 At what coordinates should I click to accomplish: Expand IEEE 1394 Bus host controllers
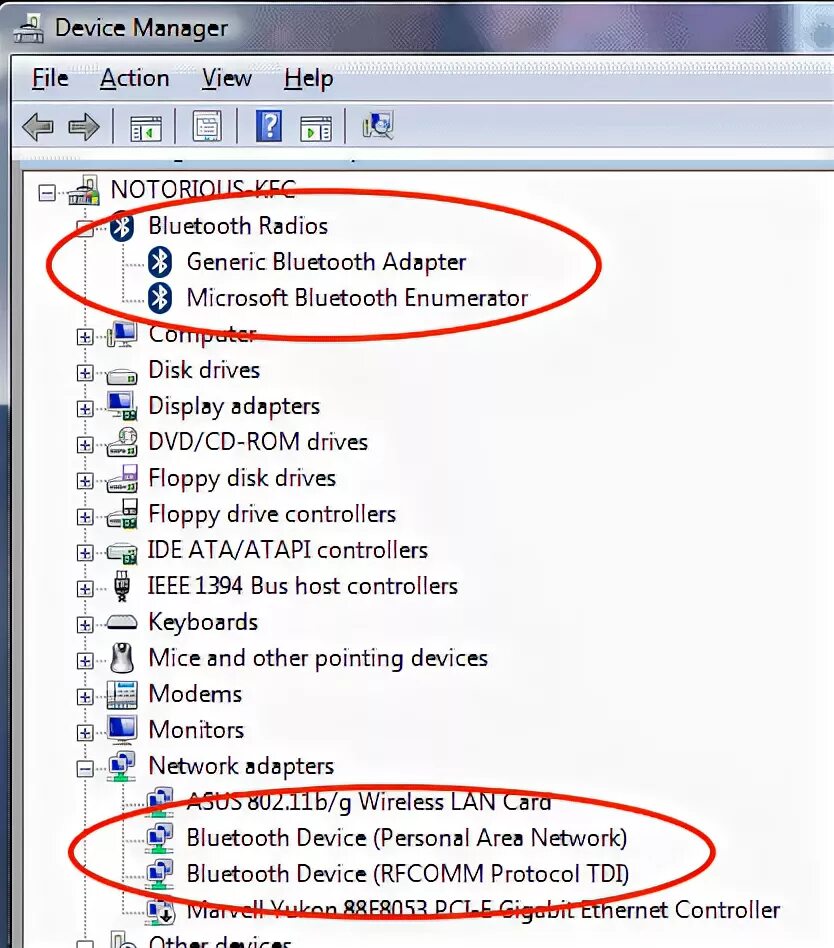point(85,589)
